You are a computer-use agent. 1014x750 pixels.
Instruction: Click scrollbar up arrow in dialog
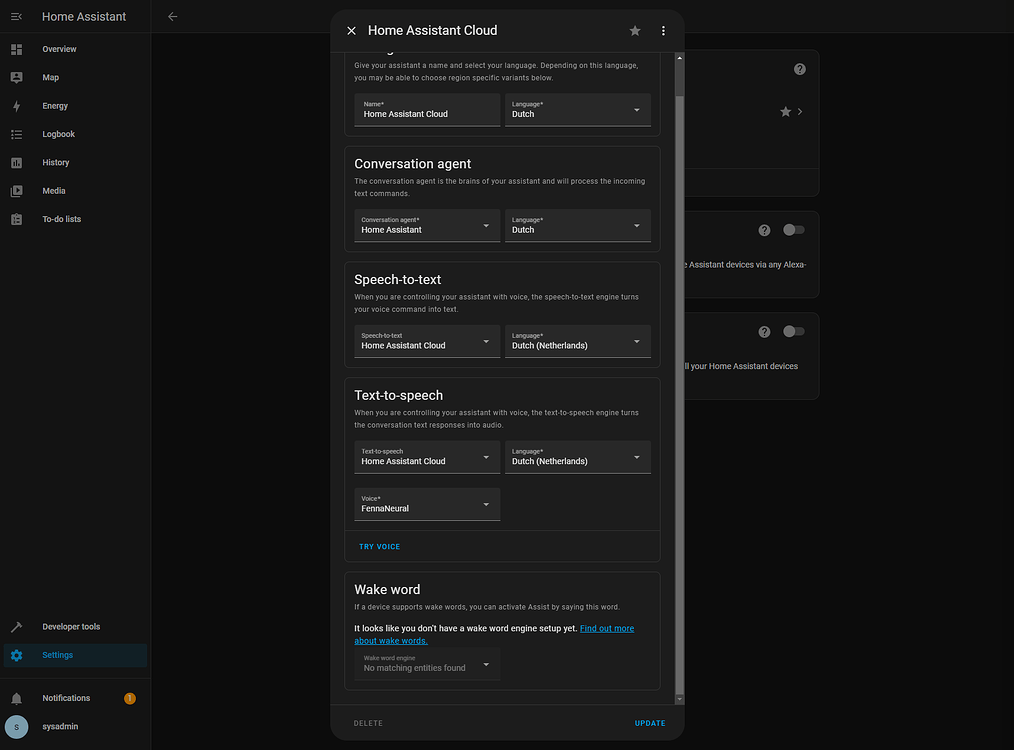(680, 58)
